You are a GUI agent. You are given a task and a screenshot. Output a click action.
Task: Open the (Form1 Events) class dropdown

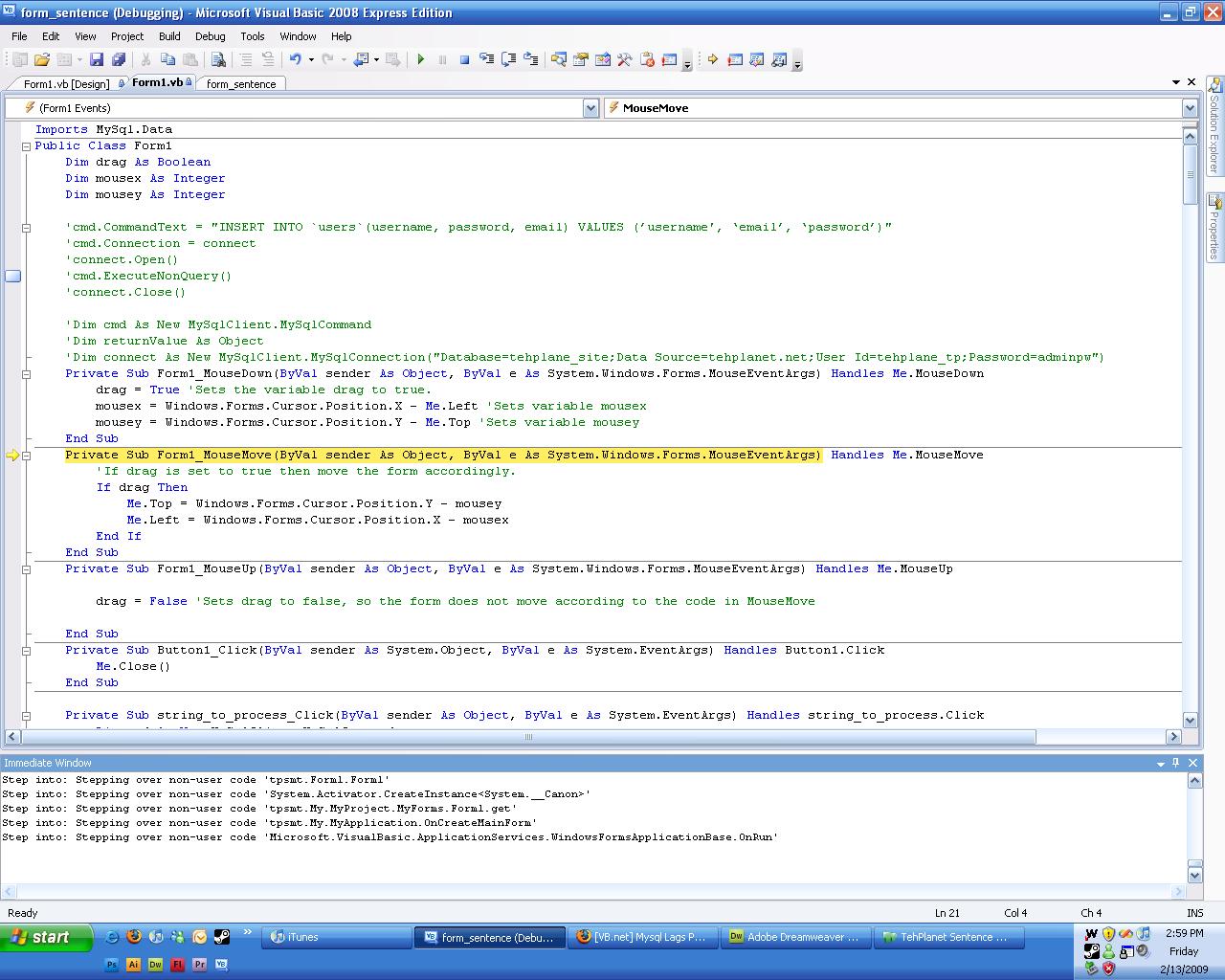tap(590, 107)
